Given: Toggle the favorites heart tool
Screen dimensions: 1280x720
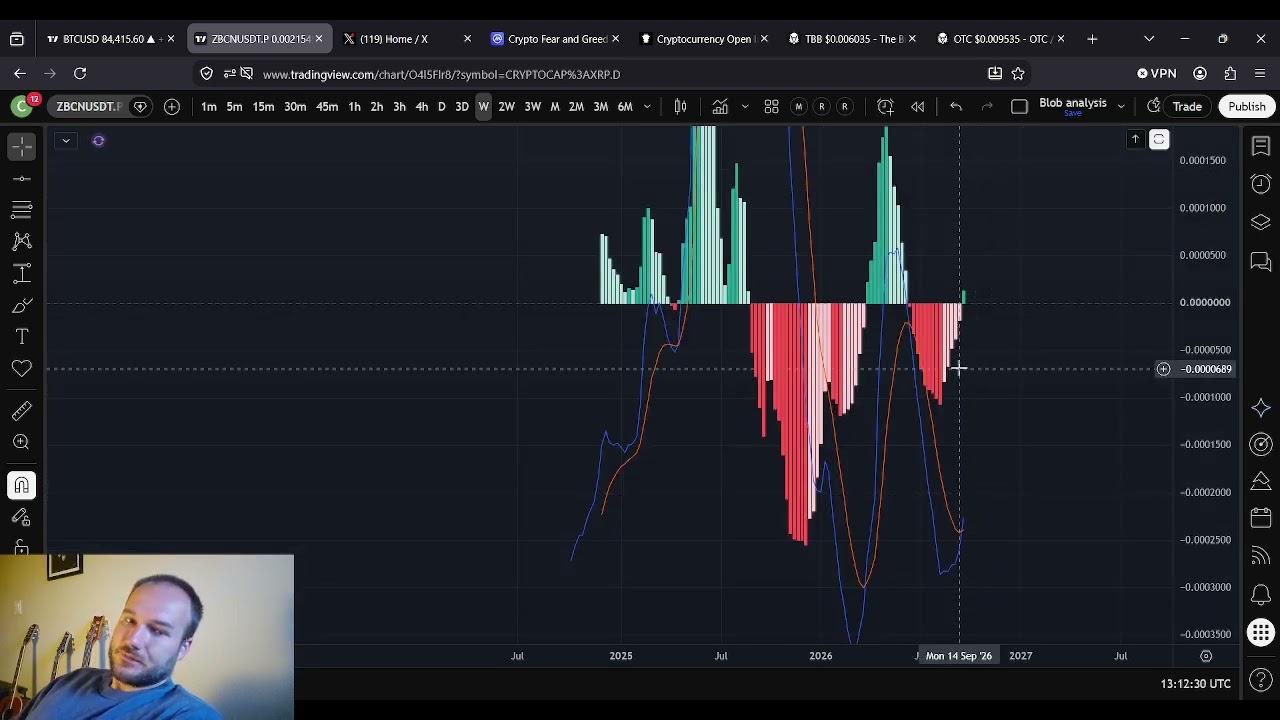Looking at the screenshot, I should pyautogui.click(x=21, y=369).
